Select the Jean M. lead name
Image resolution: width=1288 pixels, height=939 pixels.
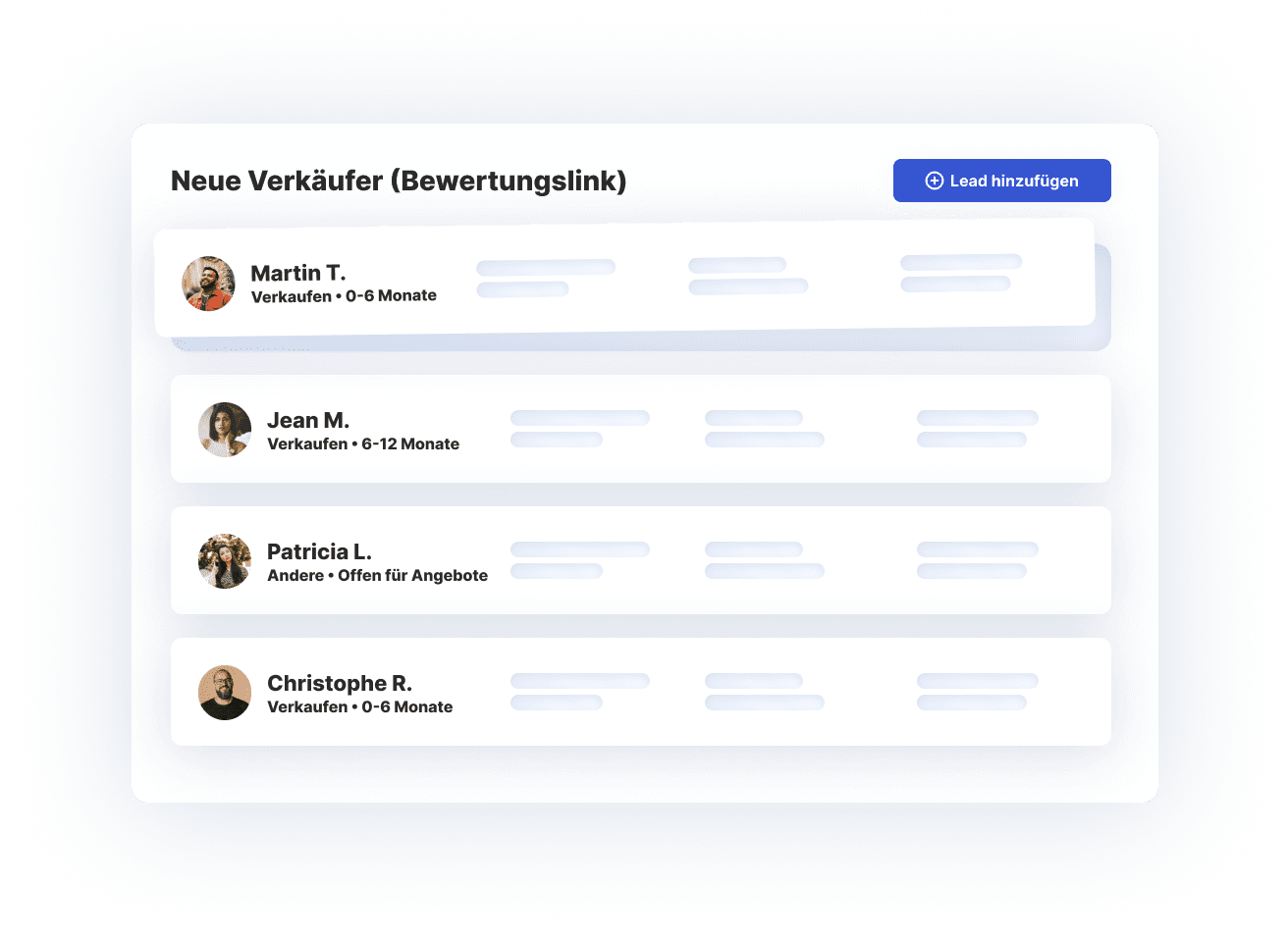[x=308, y=420]
